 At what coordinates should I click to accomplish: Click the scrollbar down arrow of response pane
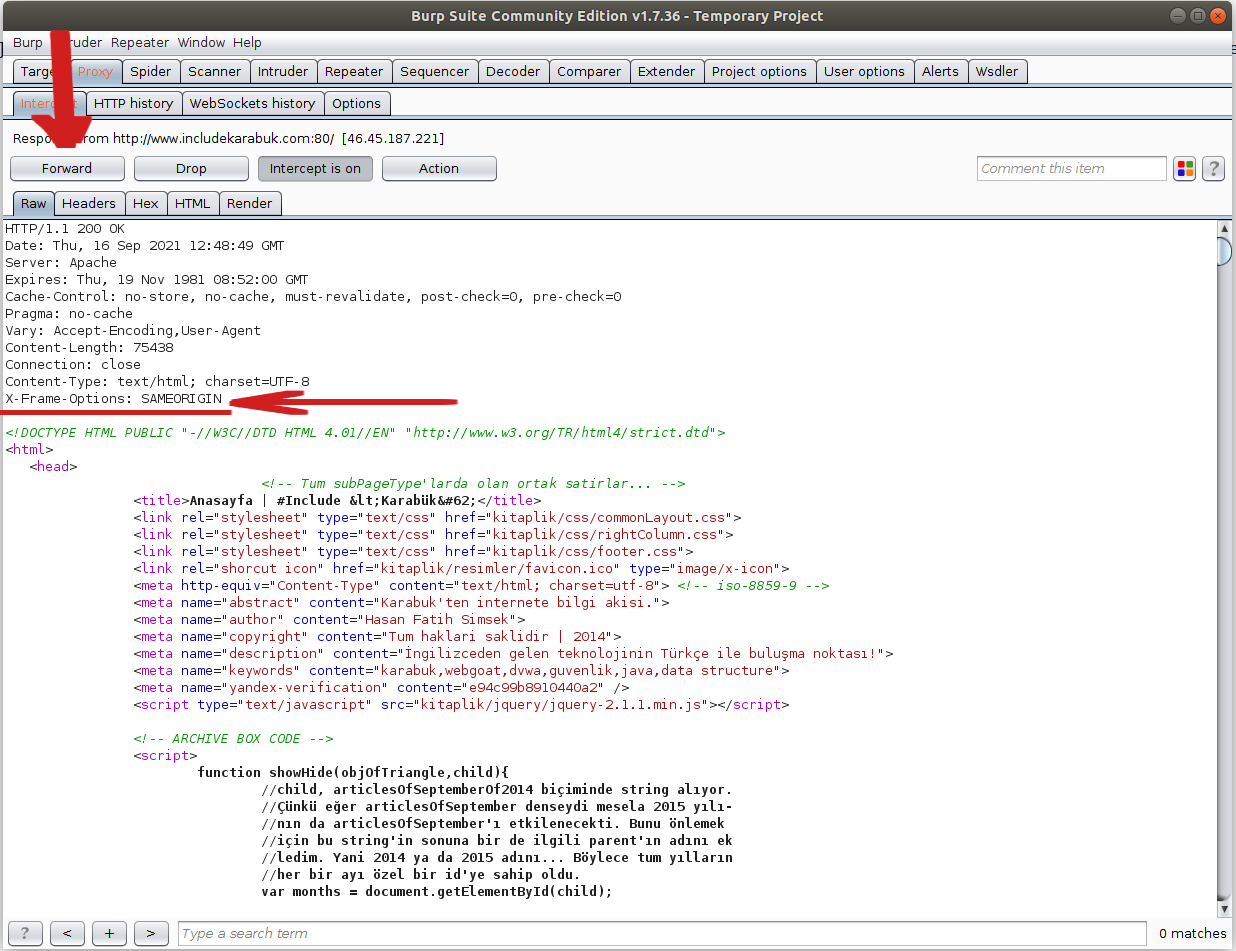click(x=1224, y=907)
